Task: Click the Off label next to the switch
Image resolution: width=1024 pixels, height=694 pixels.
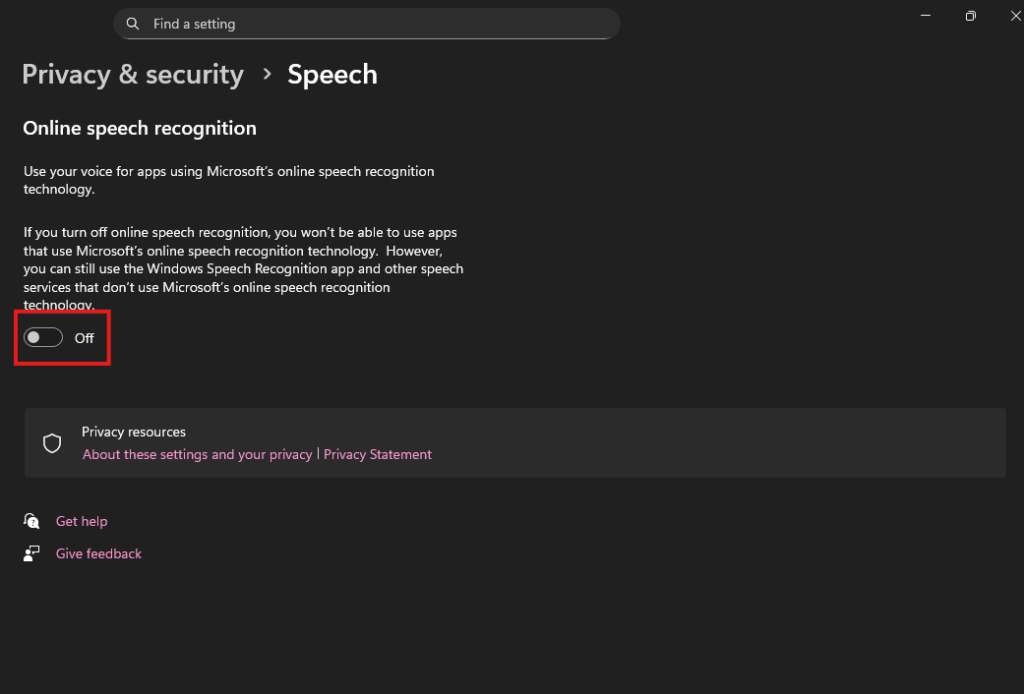Action: (84, 337)
